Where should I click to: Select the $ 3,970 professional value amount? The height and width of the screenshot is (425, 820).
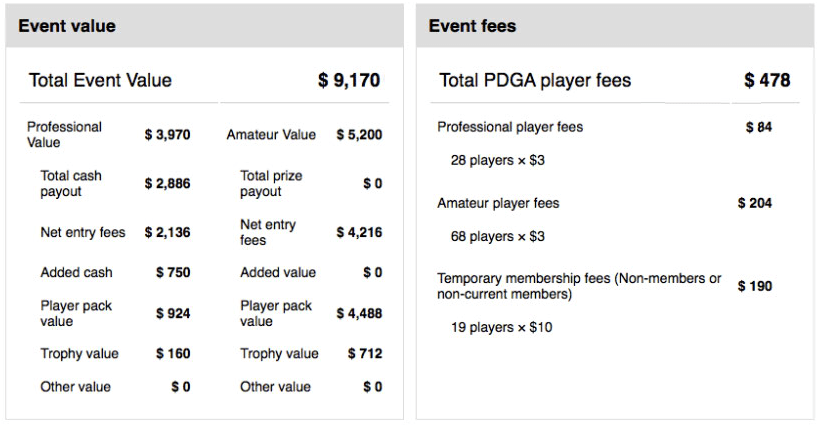167,134
